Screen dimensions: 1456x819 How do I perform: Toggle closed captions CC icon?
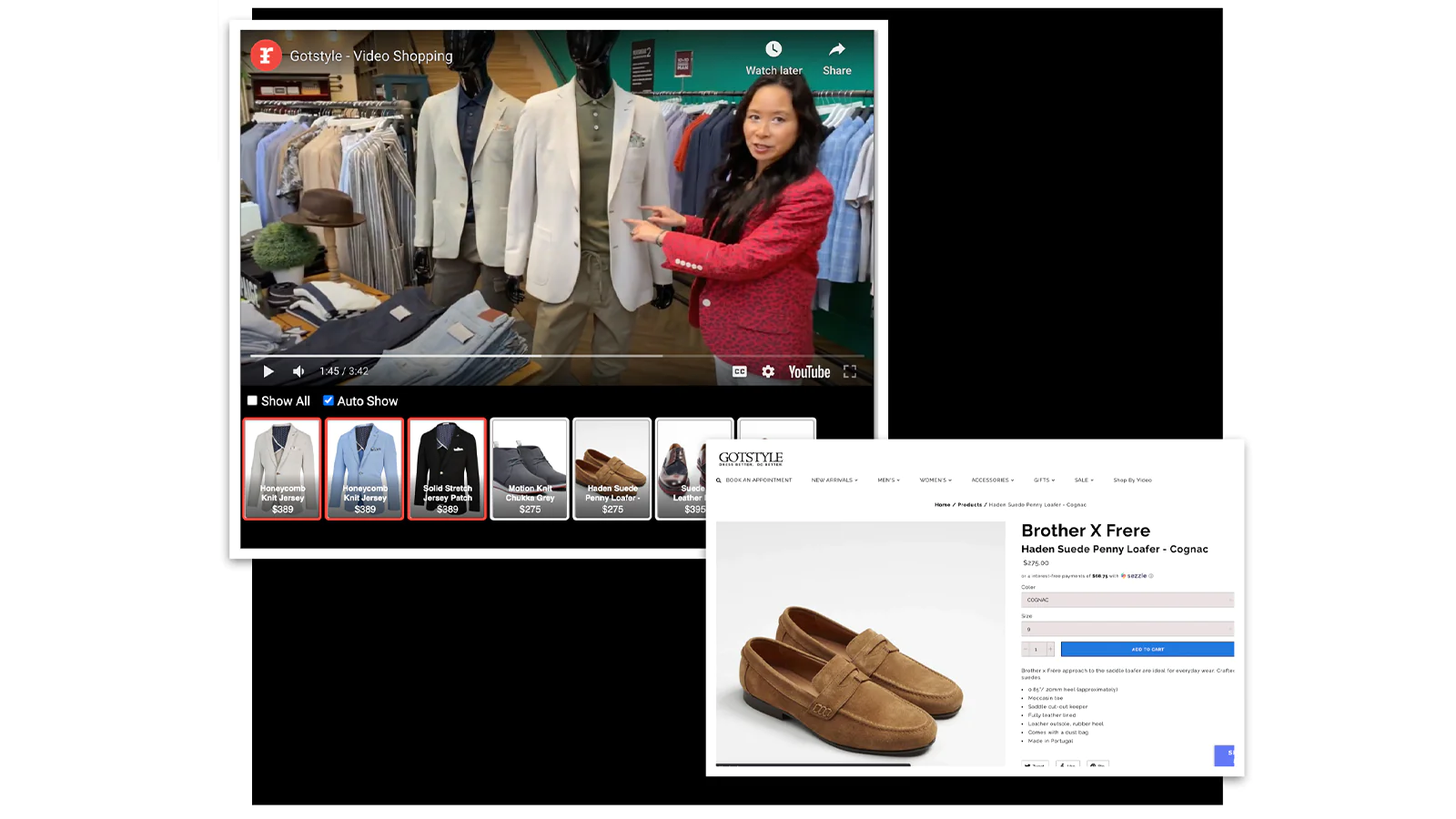(x=740, y=371)
